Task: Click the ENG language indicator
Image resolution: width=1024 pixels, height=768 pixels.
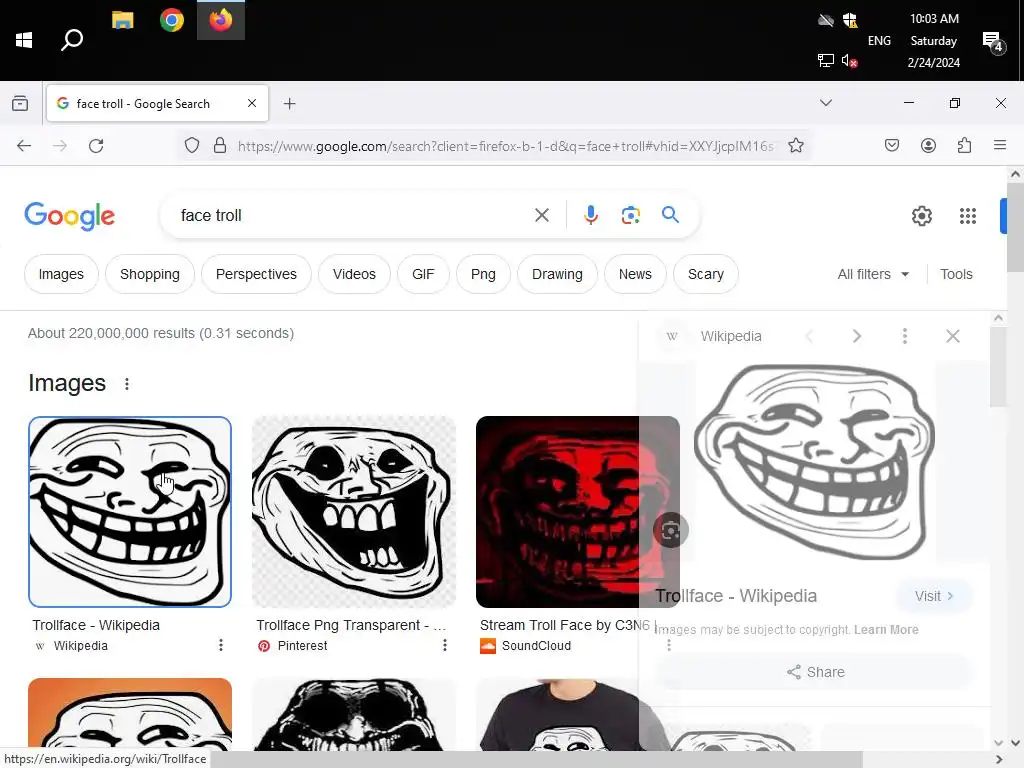Action: click(879, 40)
